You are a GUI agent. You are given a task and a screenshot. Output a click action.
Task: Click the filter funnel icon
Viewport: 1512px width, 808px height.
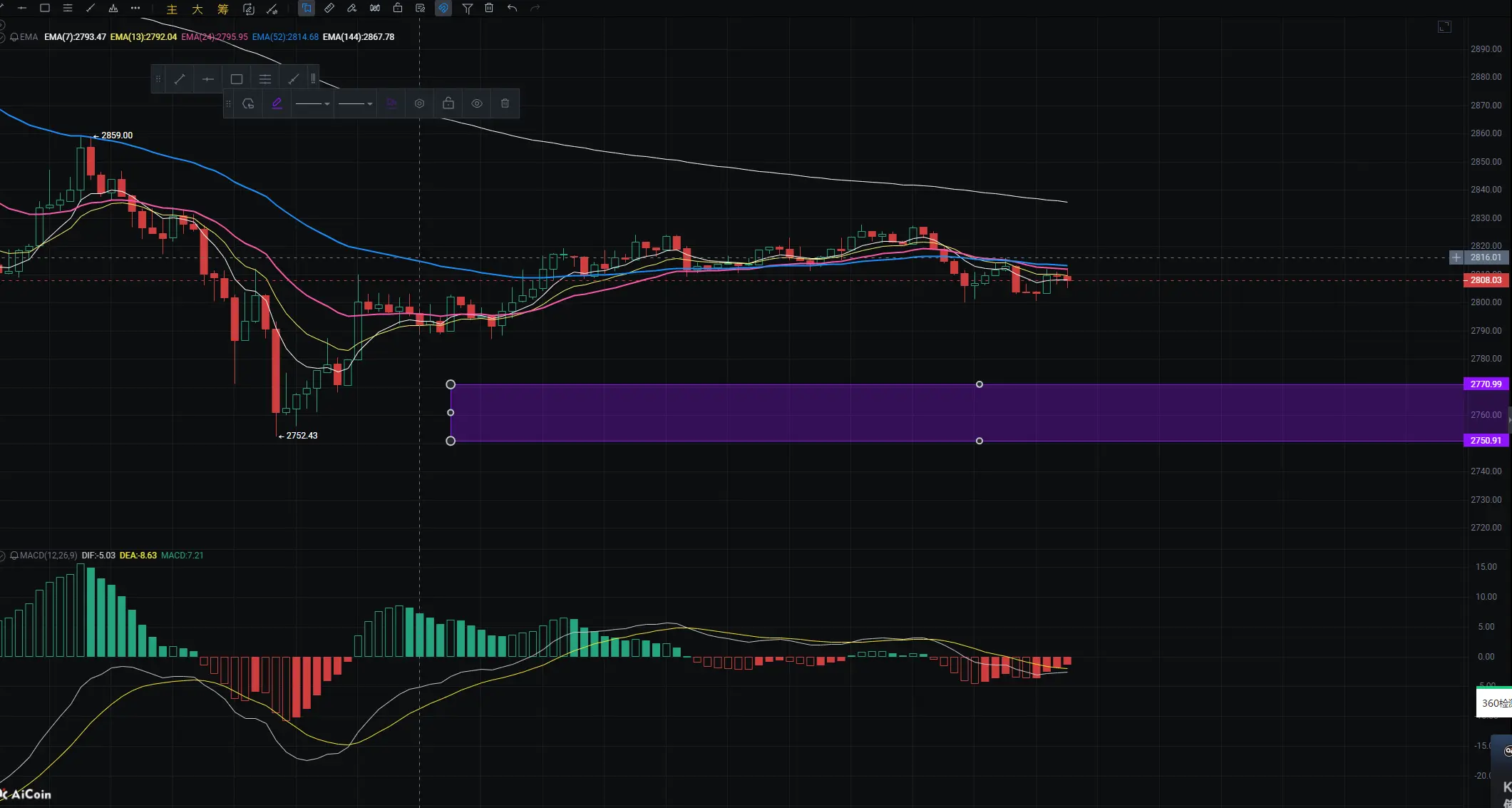pos(467,8)
